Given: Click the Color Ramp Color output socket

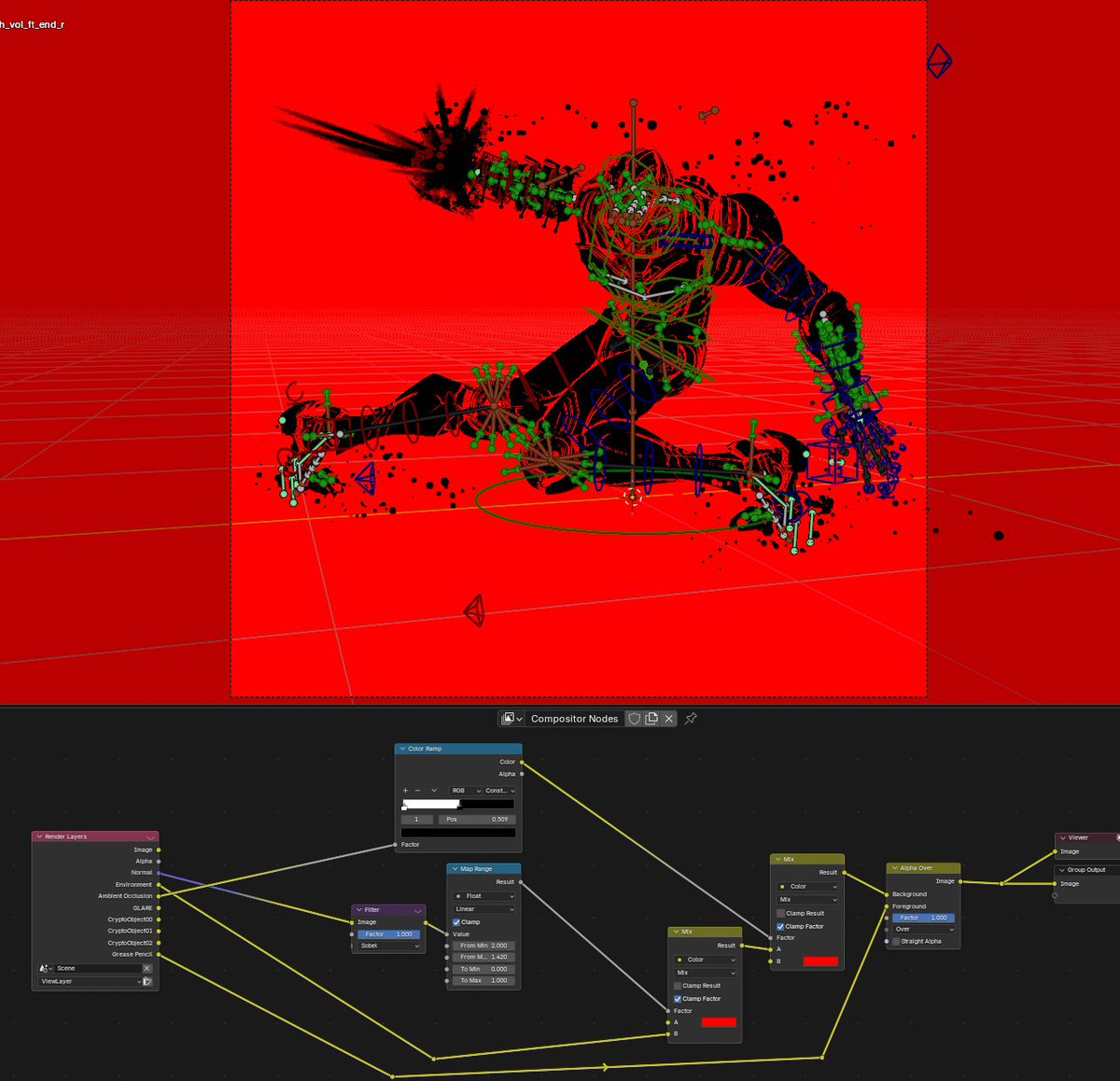Looking at the screenshot, I should (522, 762).
